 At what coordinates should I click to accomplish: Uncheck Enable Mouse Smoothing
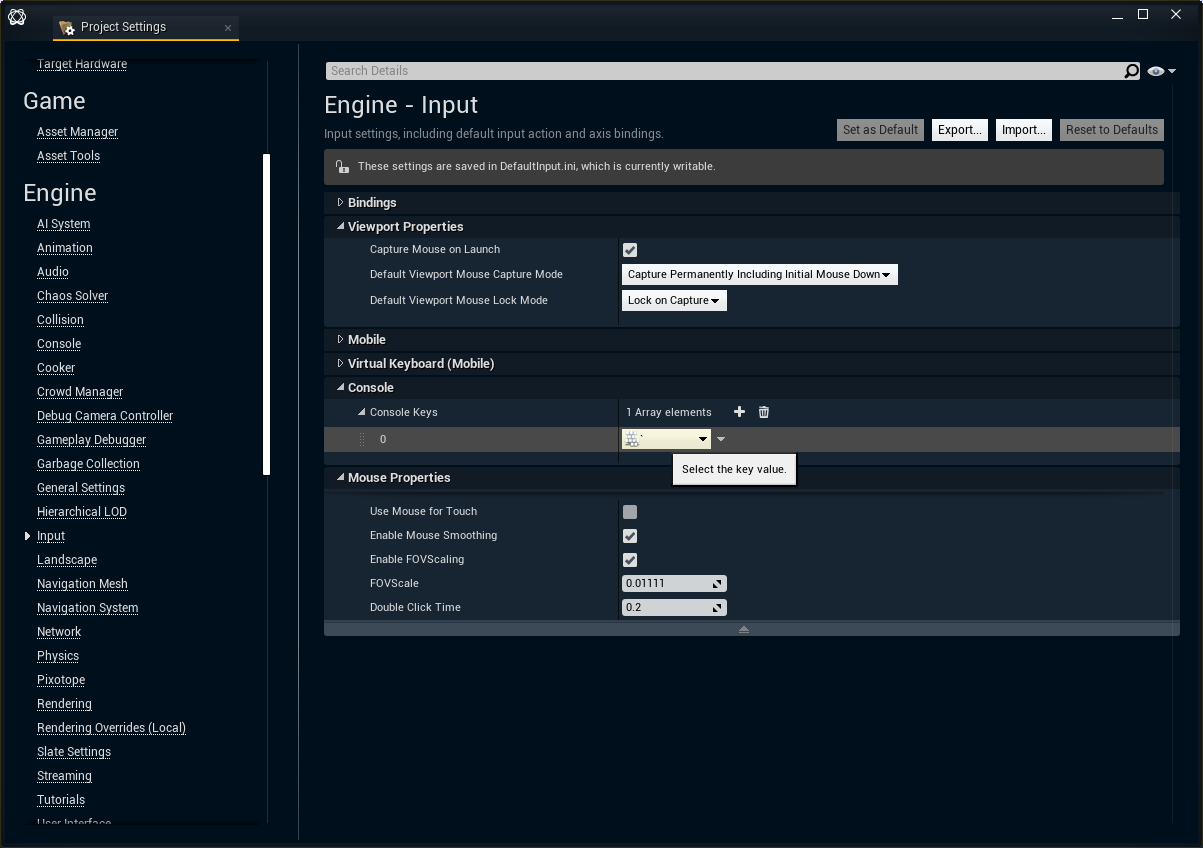click(630, 536)
